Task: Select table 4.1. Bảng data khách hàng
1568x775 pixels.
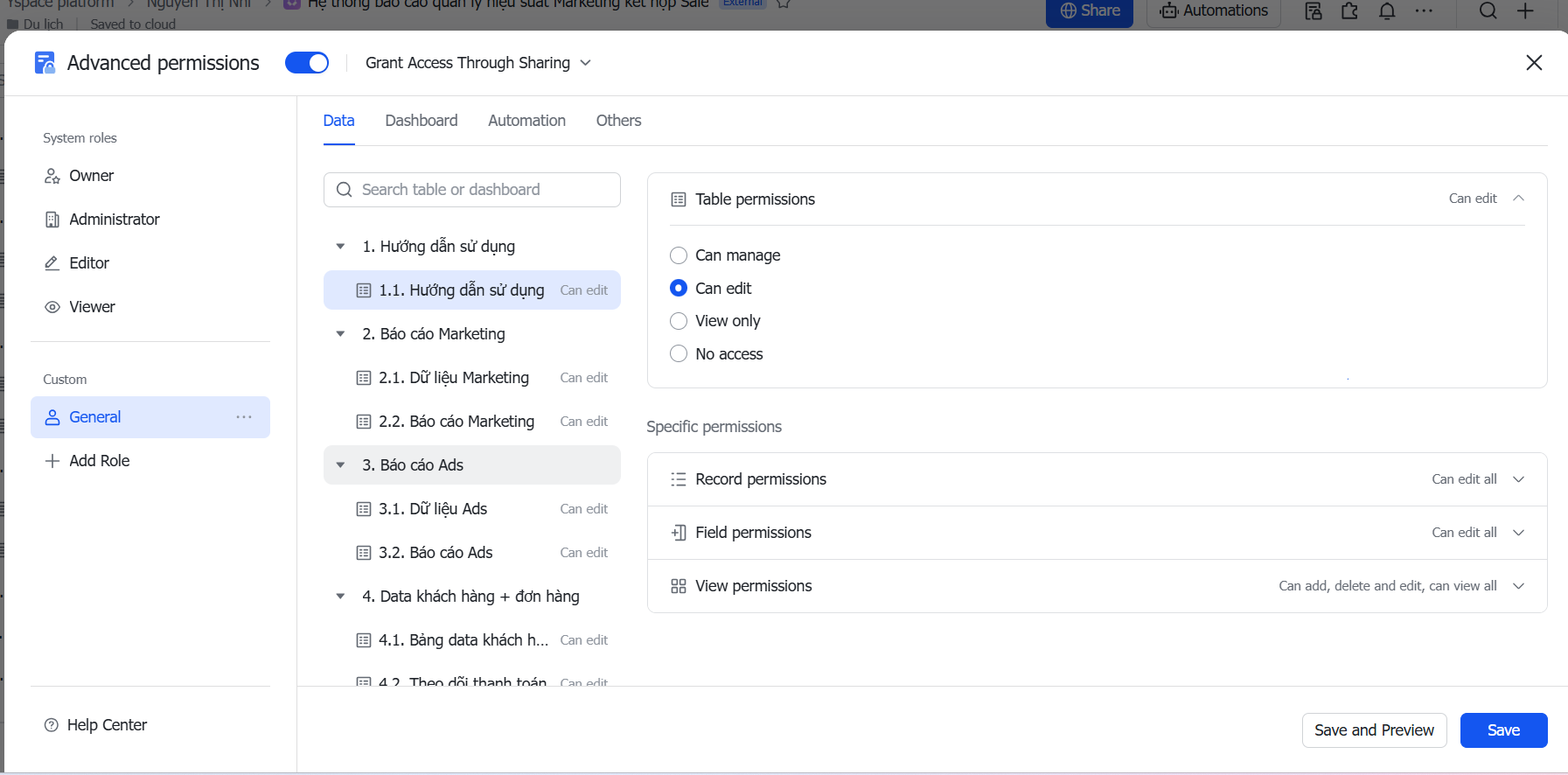Action: click(x=472, y=640)
